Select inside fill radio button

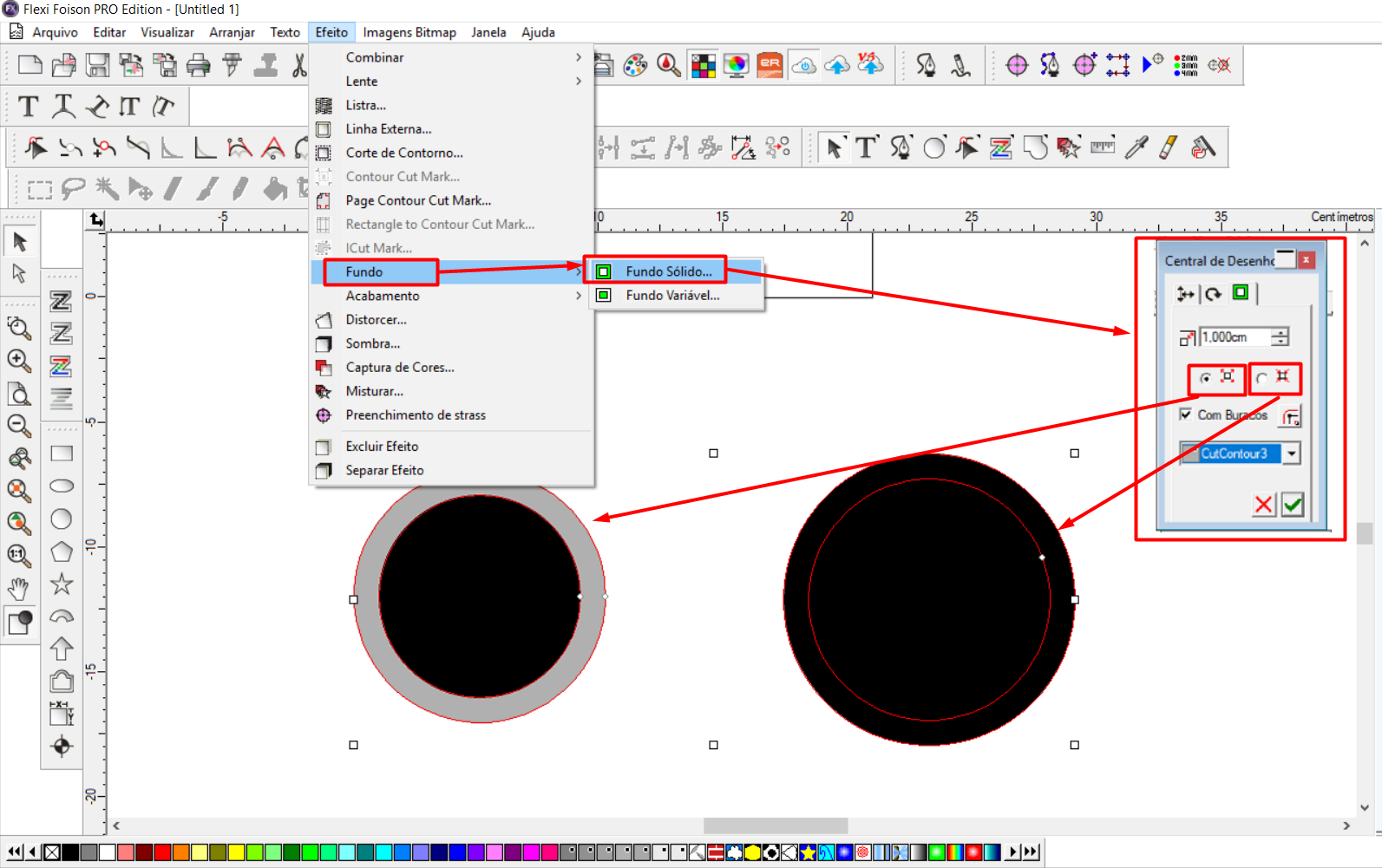click(1261, 378)
